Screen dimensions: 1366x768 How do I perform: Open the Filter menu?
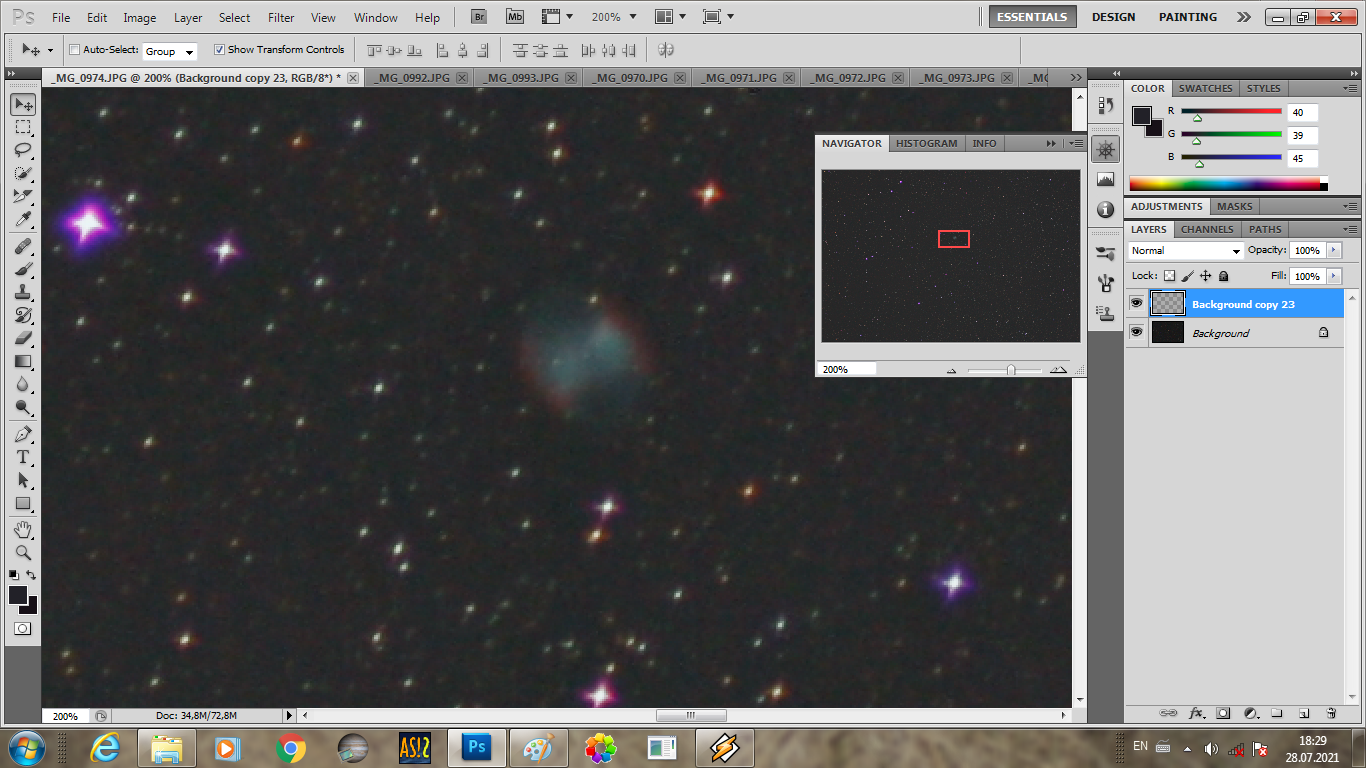coord(282,17)
